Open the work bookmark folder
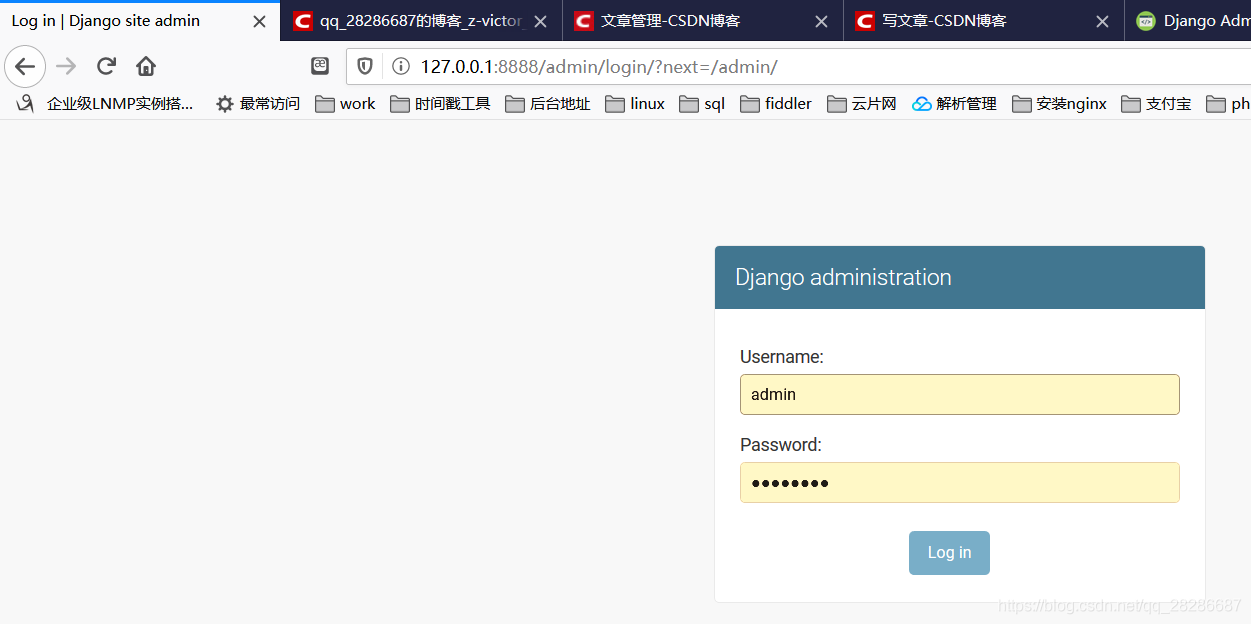 point(345,103)
